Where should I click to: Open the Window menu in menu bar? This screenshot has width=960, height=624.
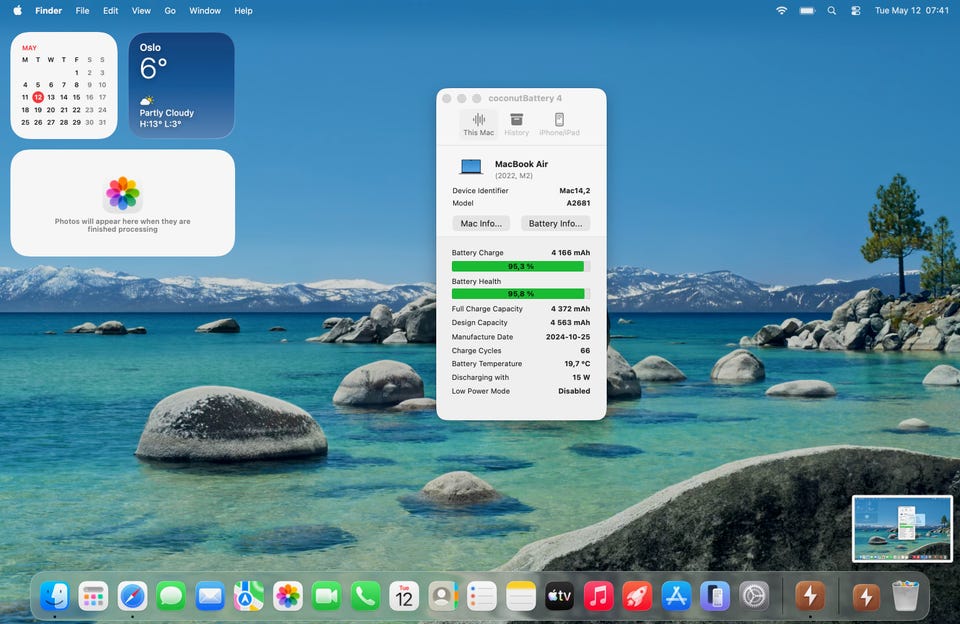[x=204, y=10]
